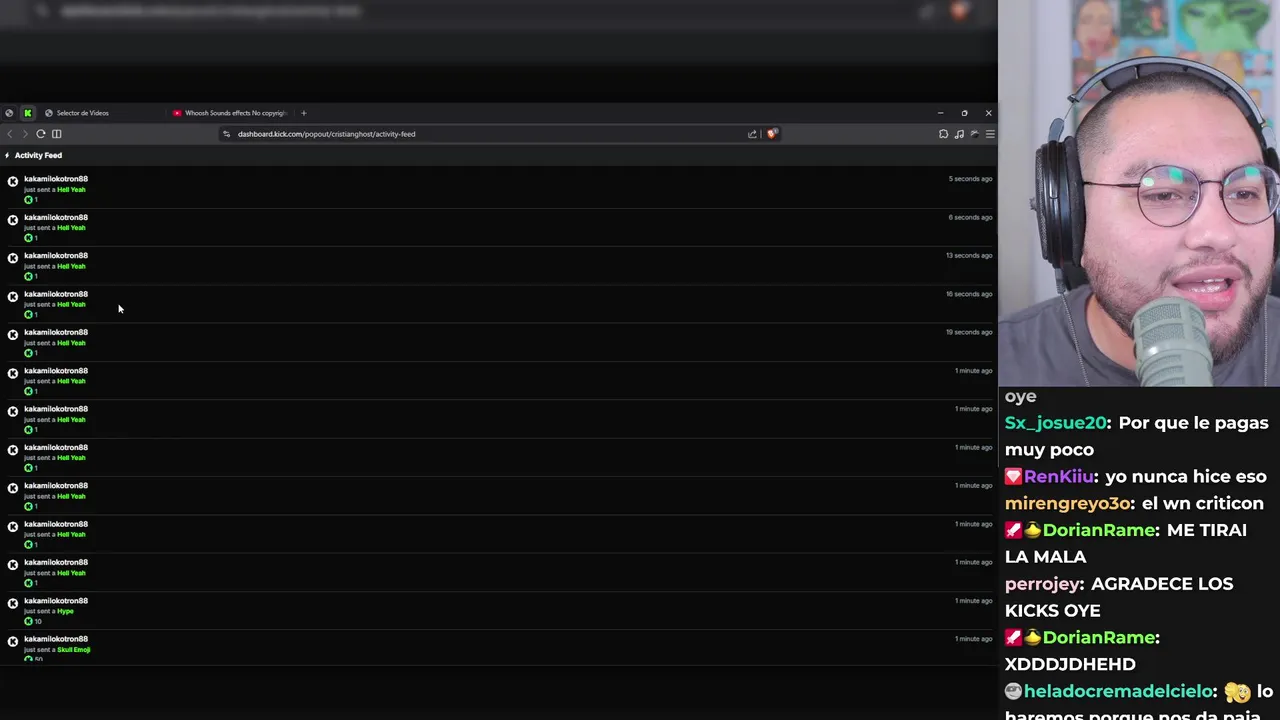Click the streamer webcam video feed
The height and width of the screenshot is (720, 1280).
click(x=1139, y=193)
